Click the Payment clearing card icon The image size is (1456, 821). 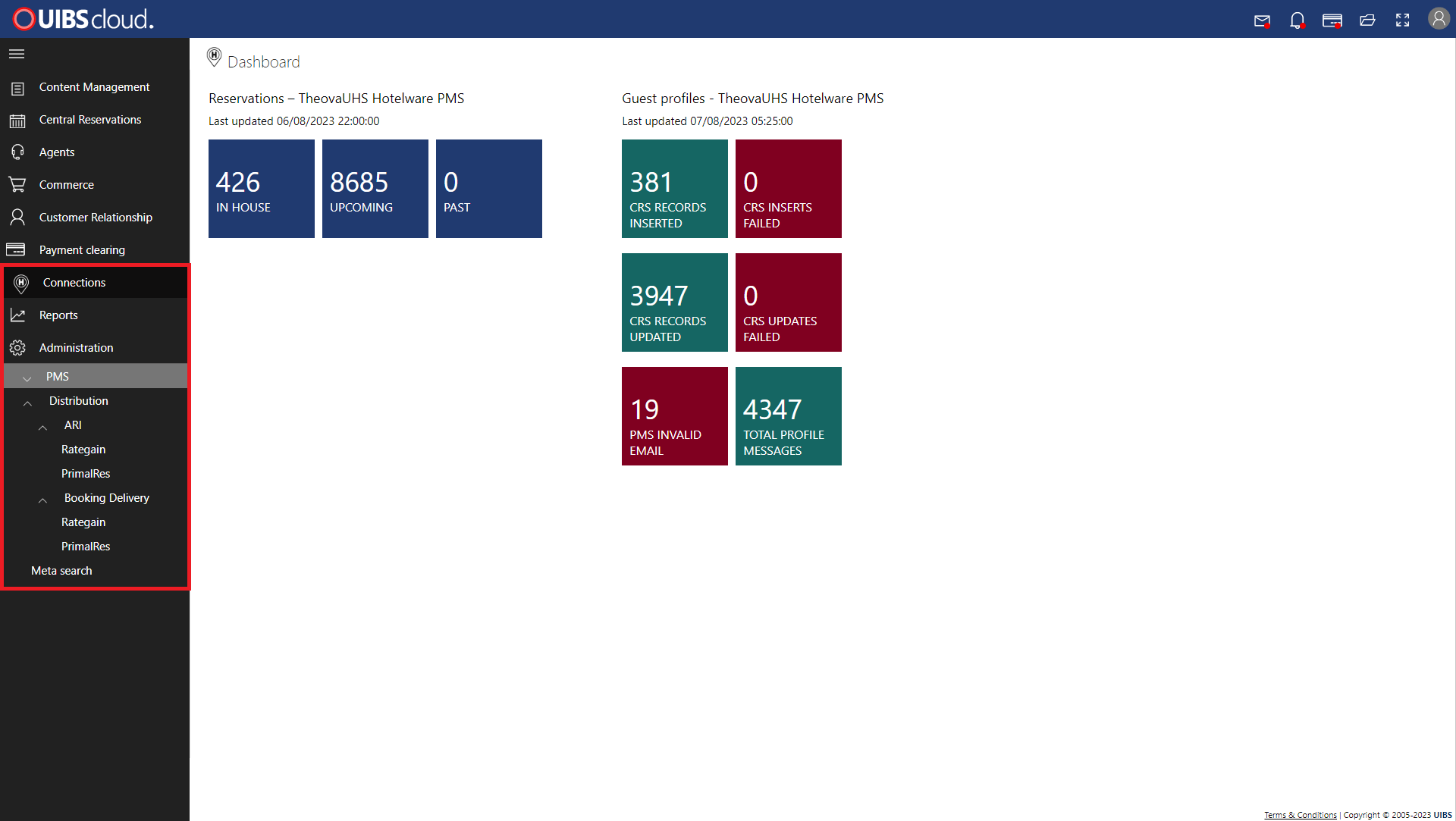tap(16, 250)
